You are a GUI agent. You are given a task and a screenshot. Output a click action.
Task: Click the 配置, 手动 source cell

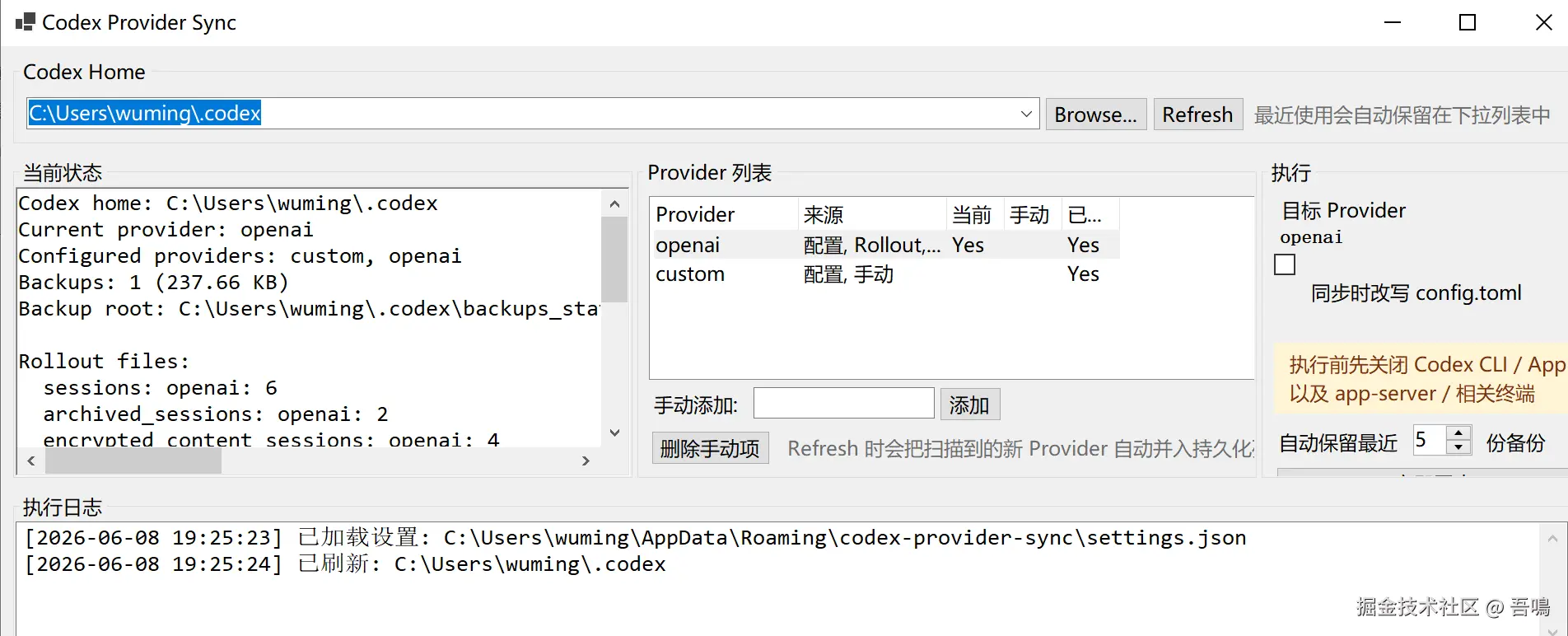848,274
